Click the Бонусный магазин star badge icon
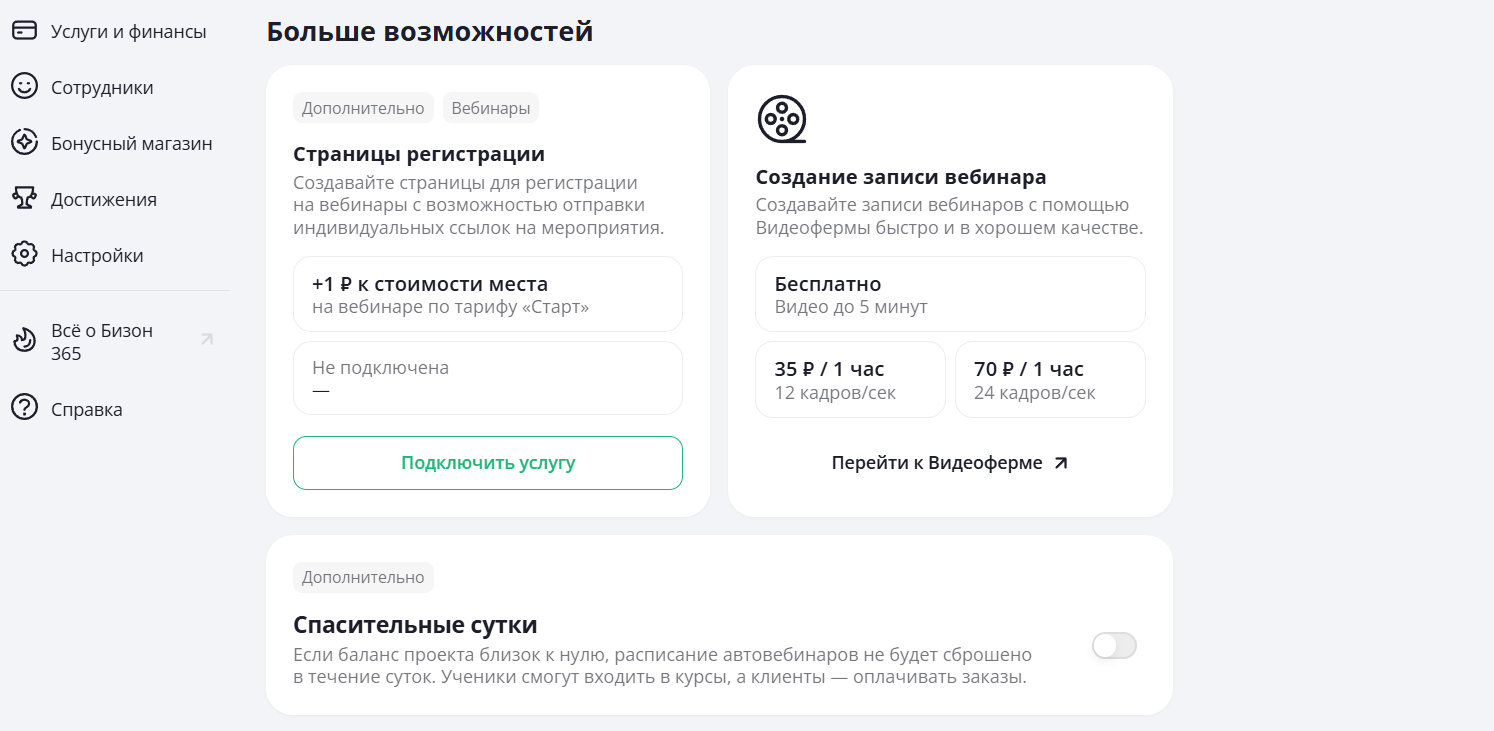This screenshot has height=731, width=1494. (24, 143)
